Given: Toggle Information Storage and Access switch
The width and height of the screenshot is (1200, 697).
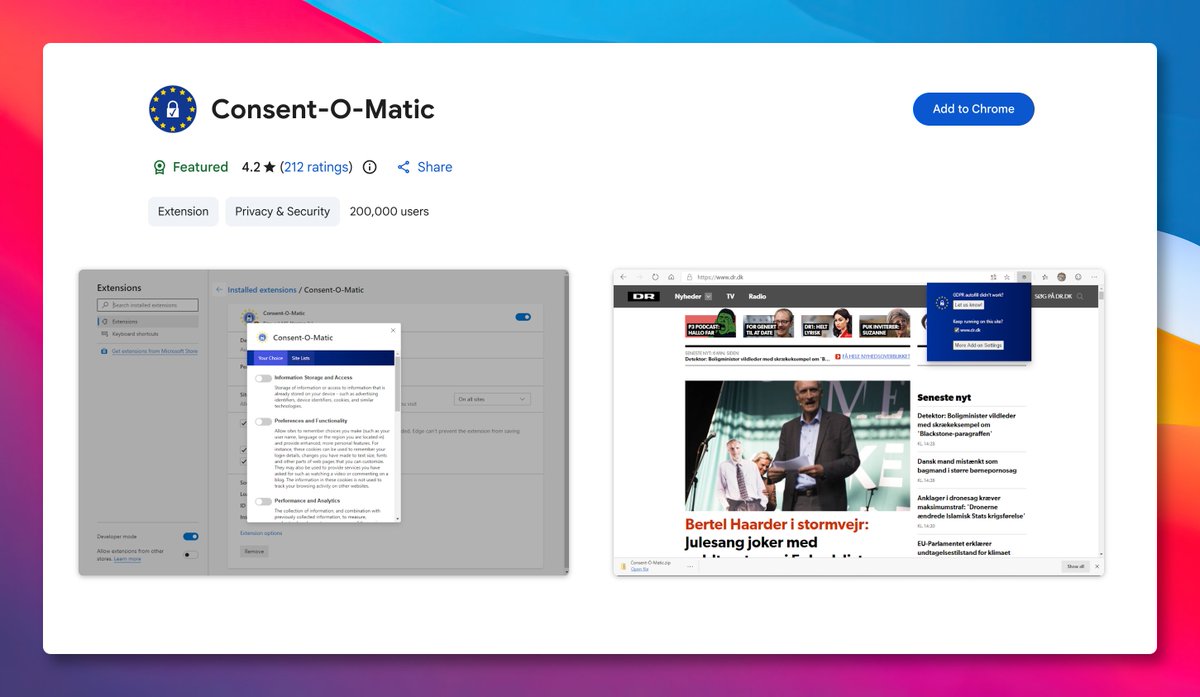Looking at the screenshot, I should coord(263,378).
